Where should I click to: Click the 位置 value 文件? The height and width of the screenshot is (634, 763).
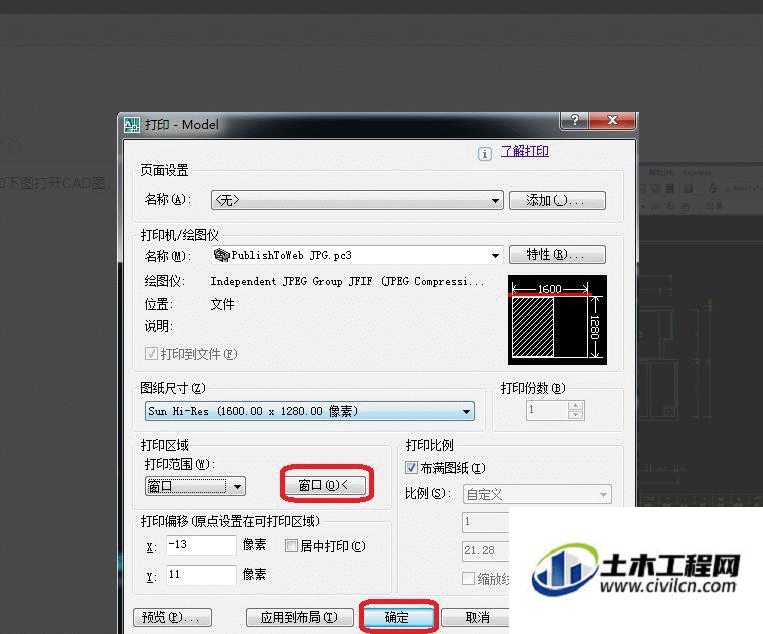pos(222,304)
